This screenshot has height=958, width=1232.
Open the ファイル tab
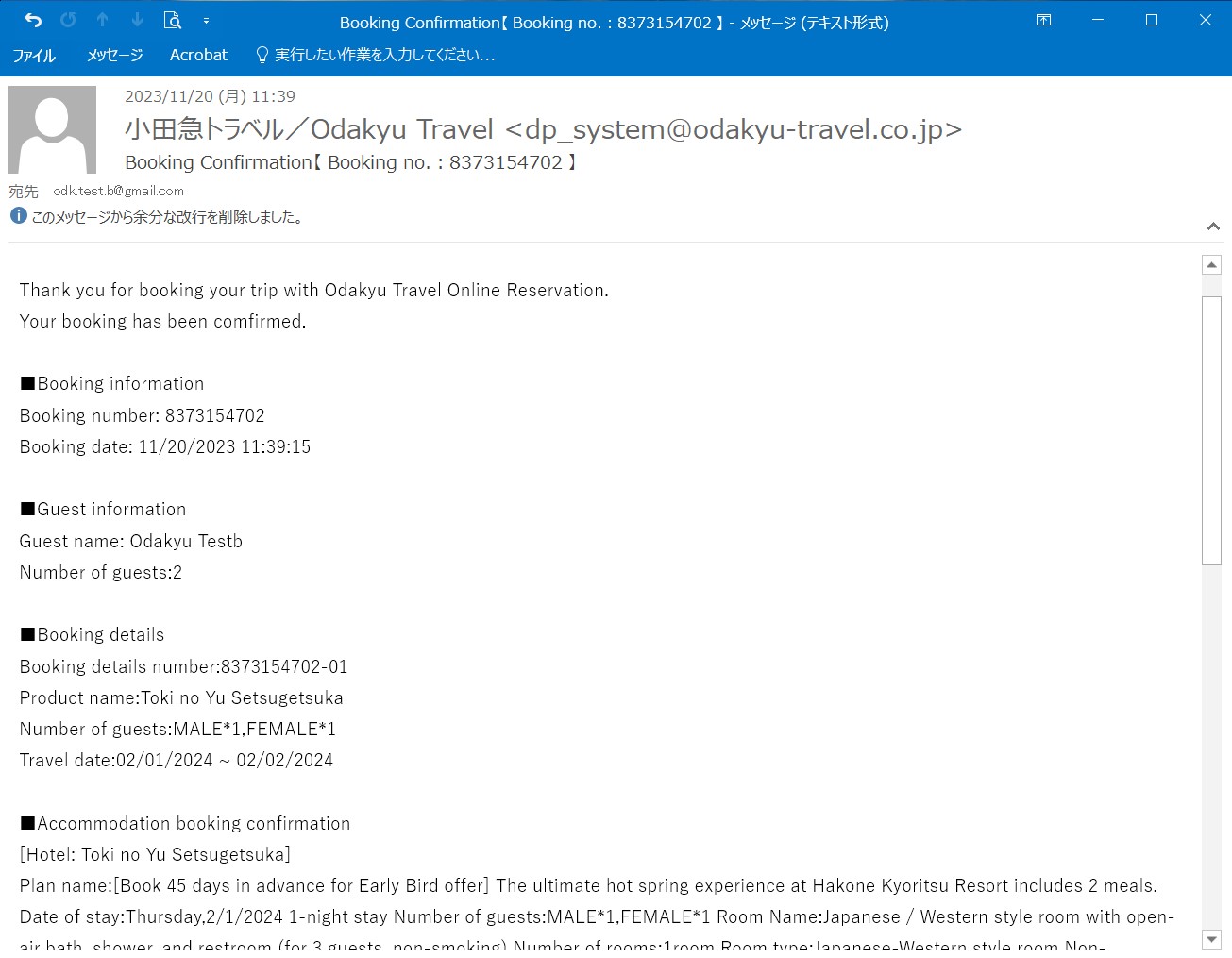pos(34,56)
